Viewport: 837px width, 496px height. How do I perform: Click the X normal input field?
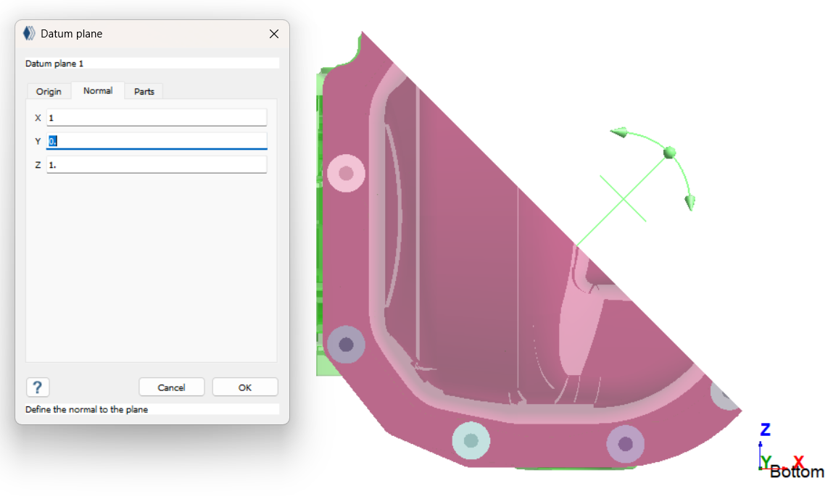[x=156, y=118]
